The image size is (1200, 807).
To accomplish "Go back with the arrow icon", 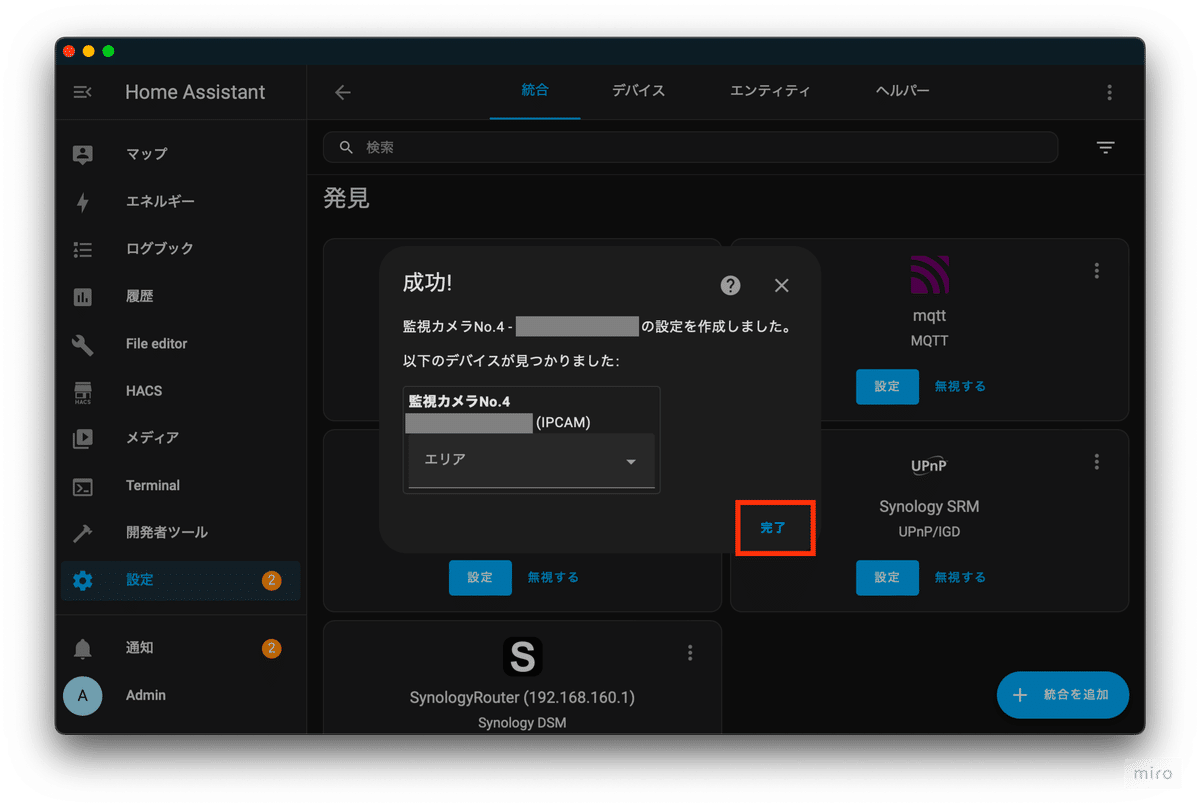I will click(343, 92).
